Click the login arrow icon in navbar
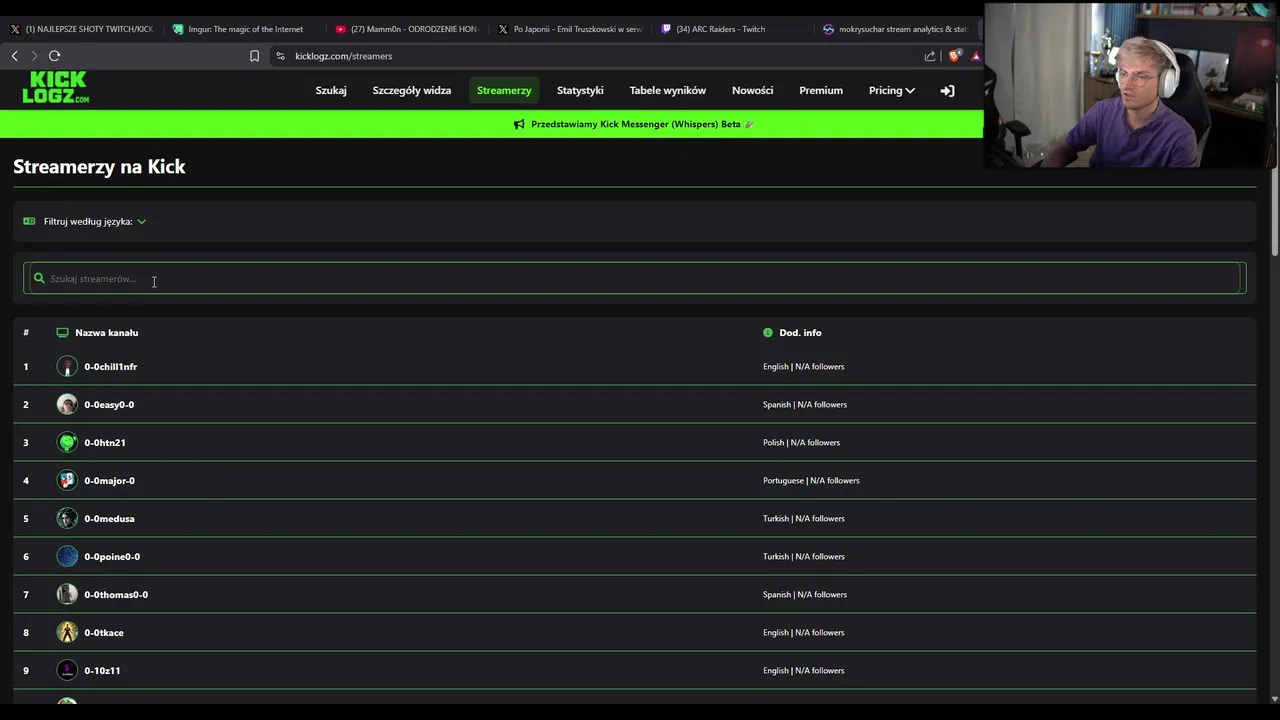Image resolution: width=1280 pixels, height=720 pixels. coord(947,90)
